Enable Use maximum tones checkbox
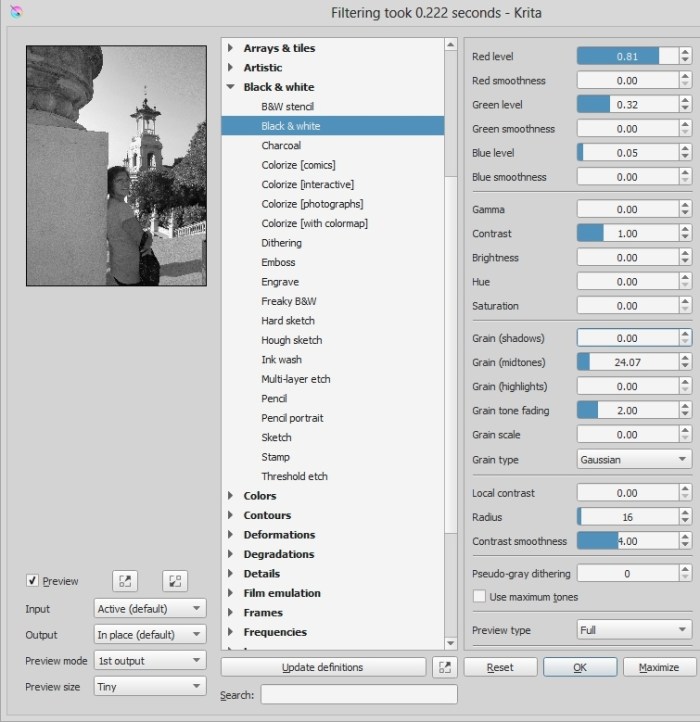Viewport: 700px width, 722px height. (480, 597)
